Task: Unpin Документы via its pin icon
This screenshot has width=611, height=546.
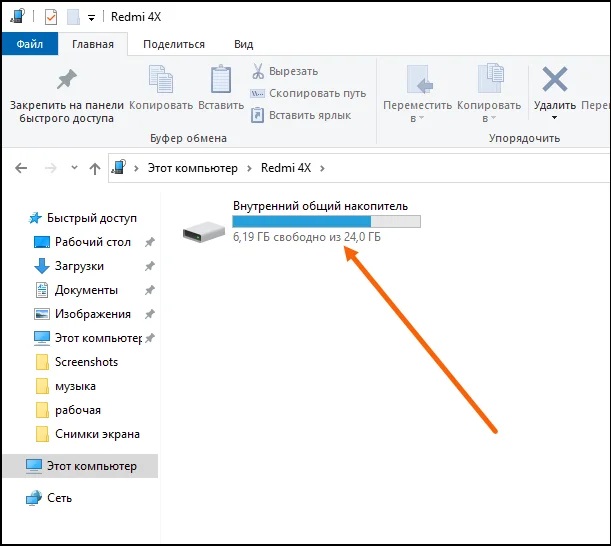Action: coord(150,290)
